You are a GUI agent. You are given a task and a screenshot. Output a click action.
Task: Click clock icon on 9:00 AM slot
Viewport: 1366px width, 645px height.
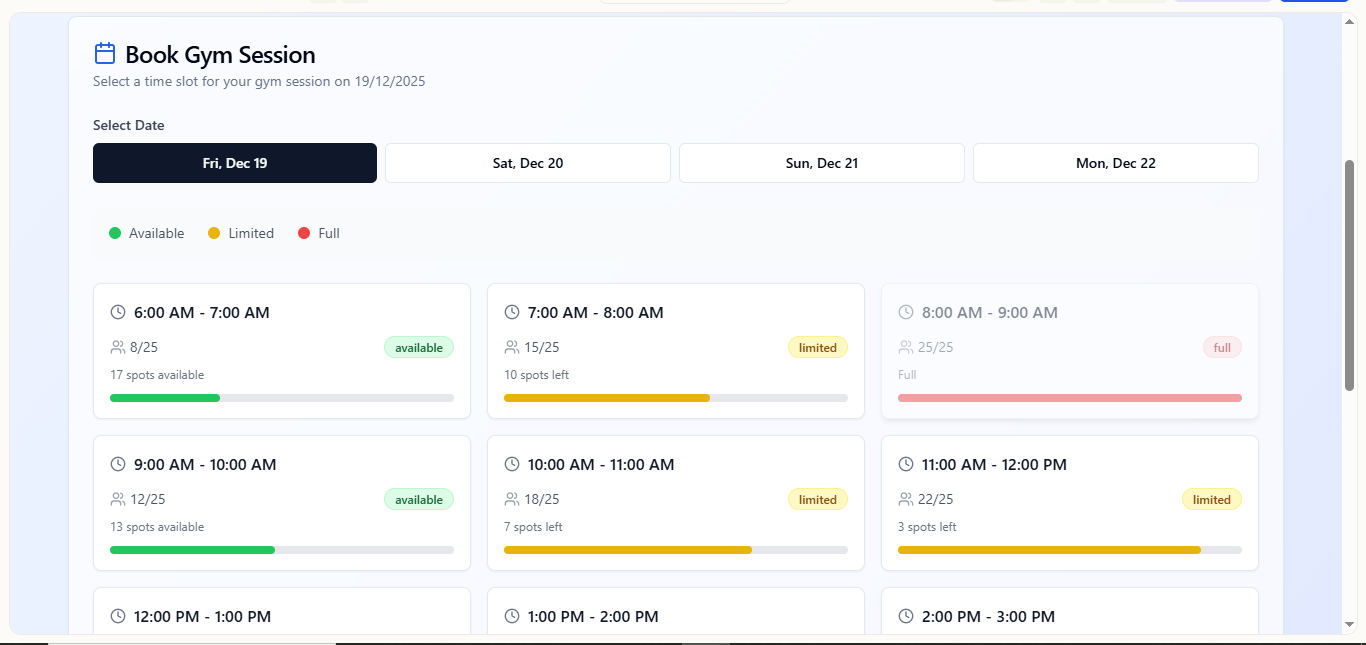118,464
